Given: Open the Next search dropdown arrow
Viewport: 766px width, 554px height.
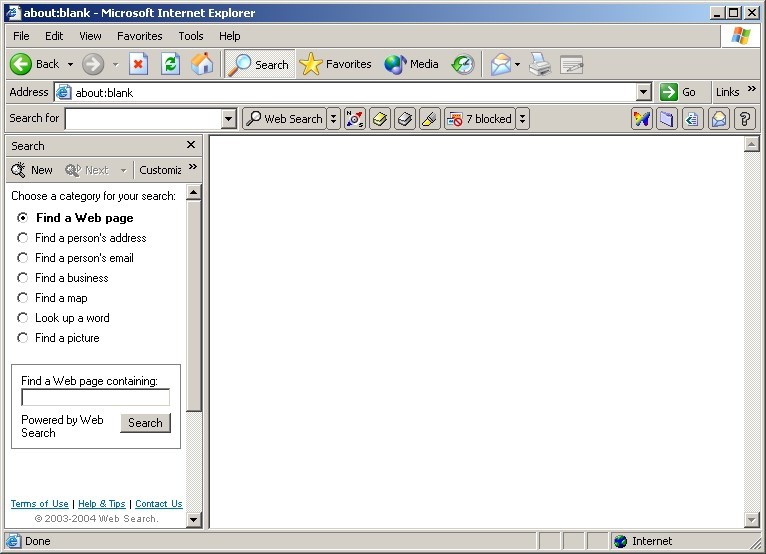Looking at the screenshot, I should (x=124, y=170).
